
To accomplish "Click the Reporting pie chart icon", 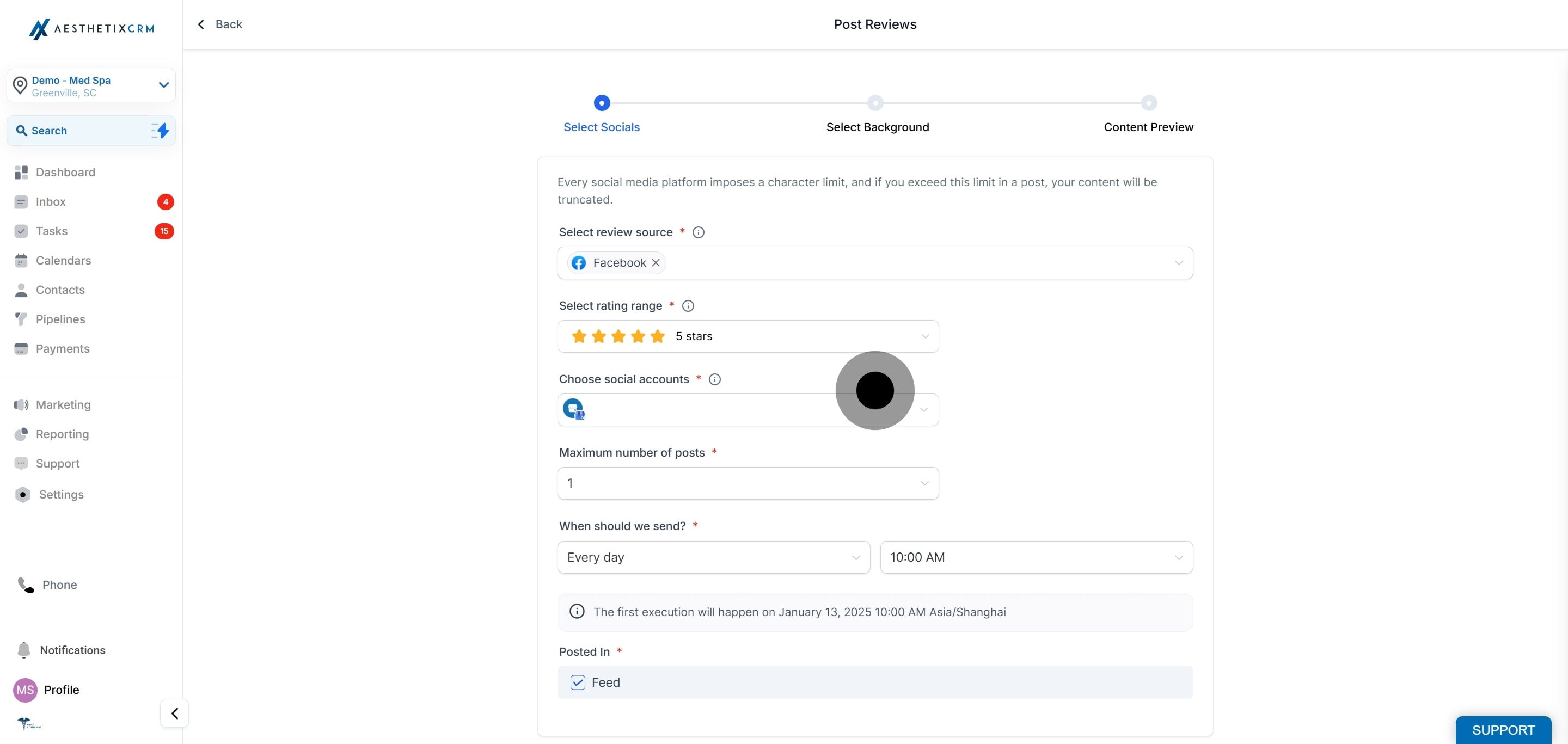I will coord(21,434).
